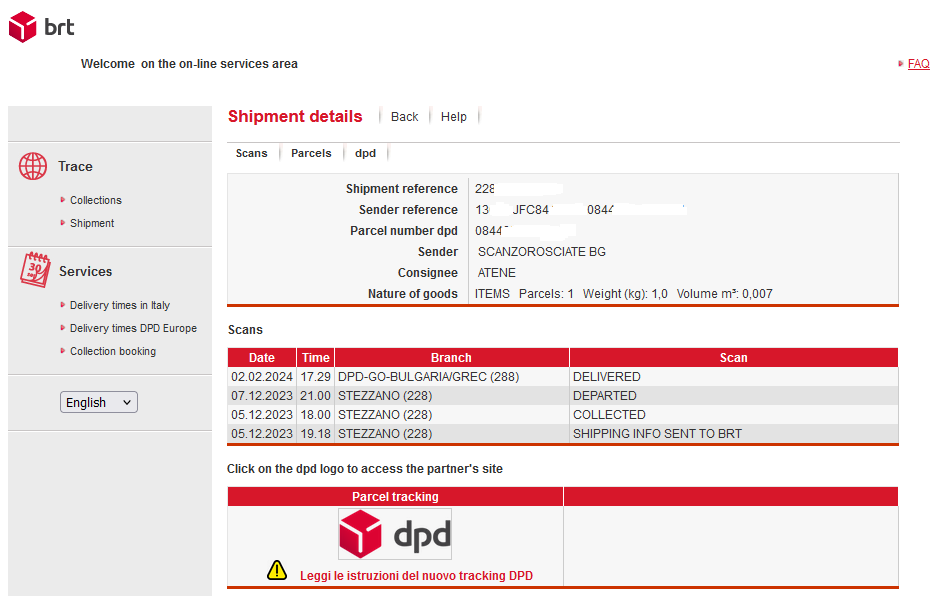Select the 17.29 time cell
The height and width of the screenshot is (596, 936).
click(x=315, y=377)
